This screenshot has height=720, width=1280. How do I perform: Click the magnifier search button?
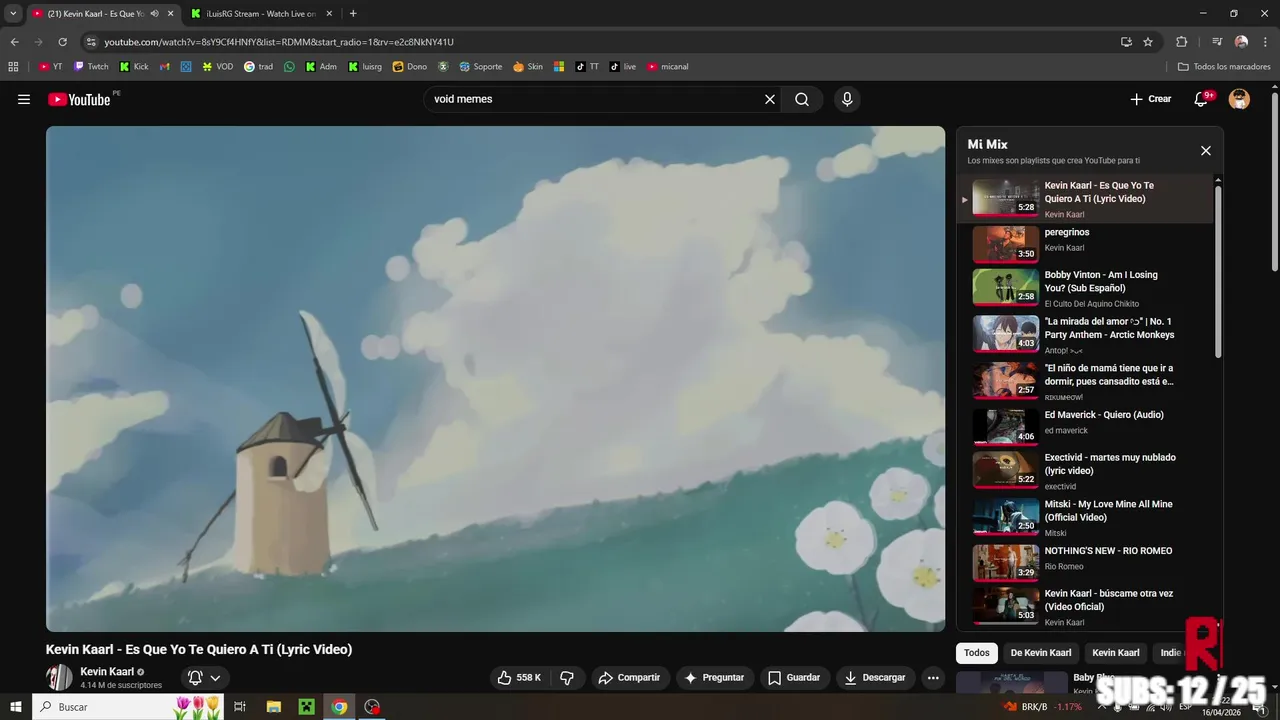[x=802, y=99]
